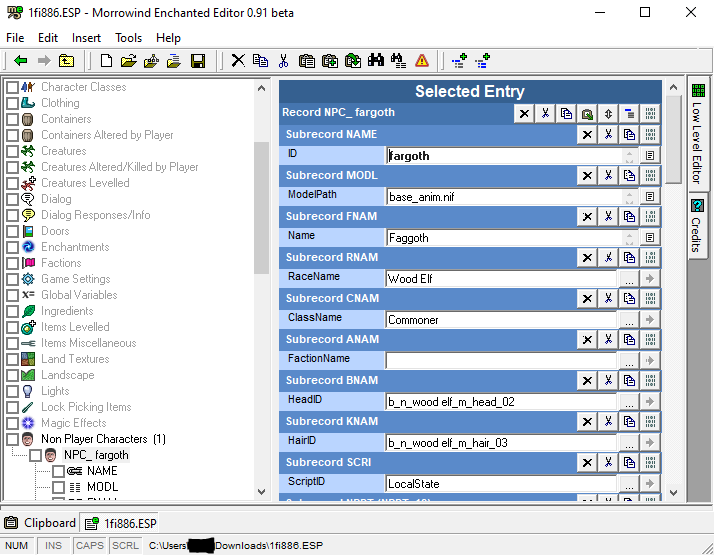Click the delete X icon in the main toolbar

point(238,61)
